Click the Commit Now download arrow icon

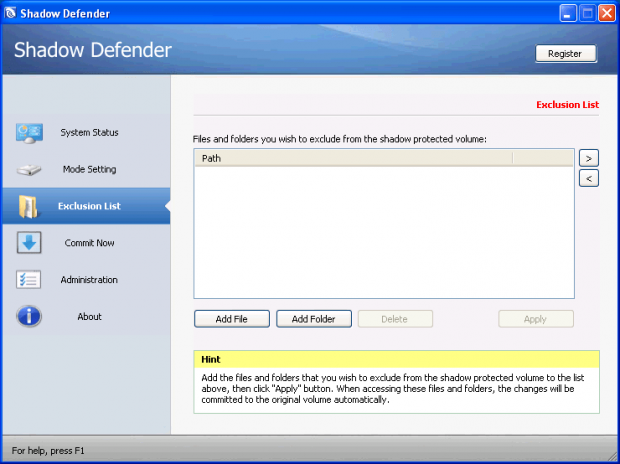coord(28,243)
